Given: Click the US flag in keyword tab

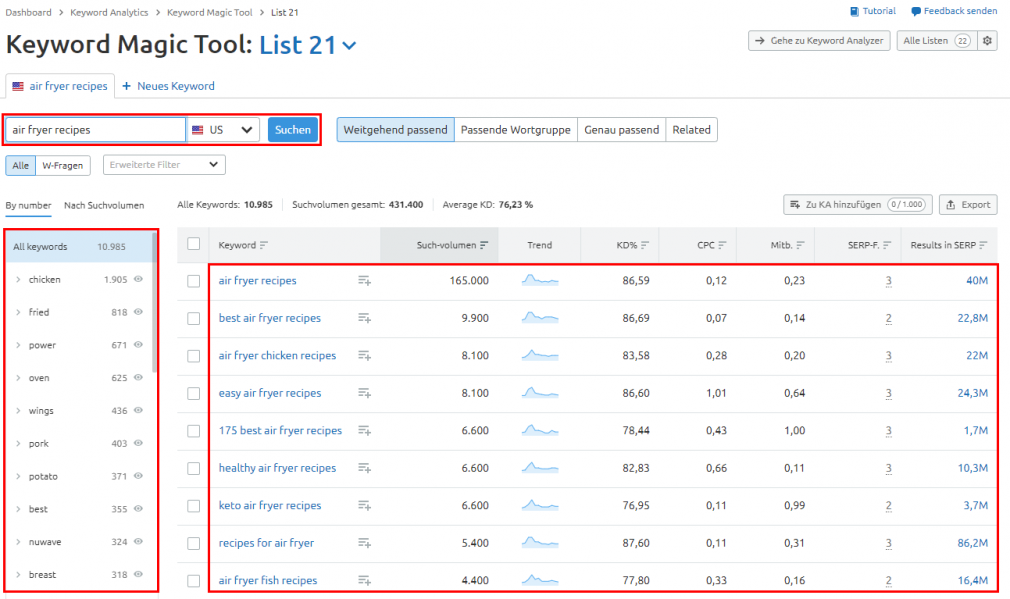Looking at the screenshot, I should coord(18,86).
